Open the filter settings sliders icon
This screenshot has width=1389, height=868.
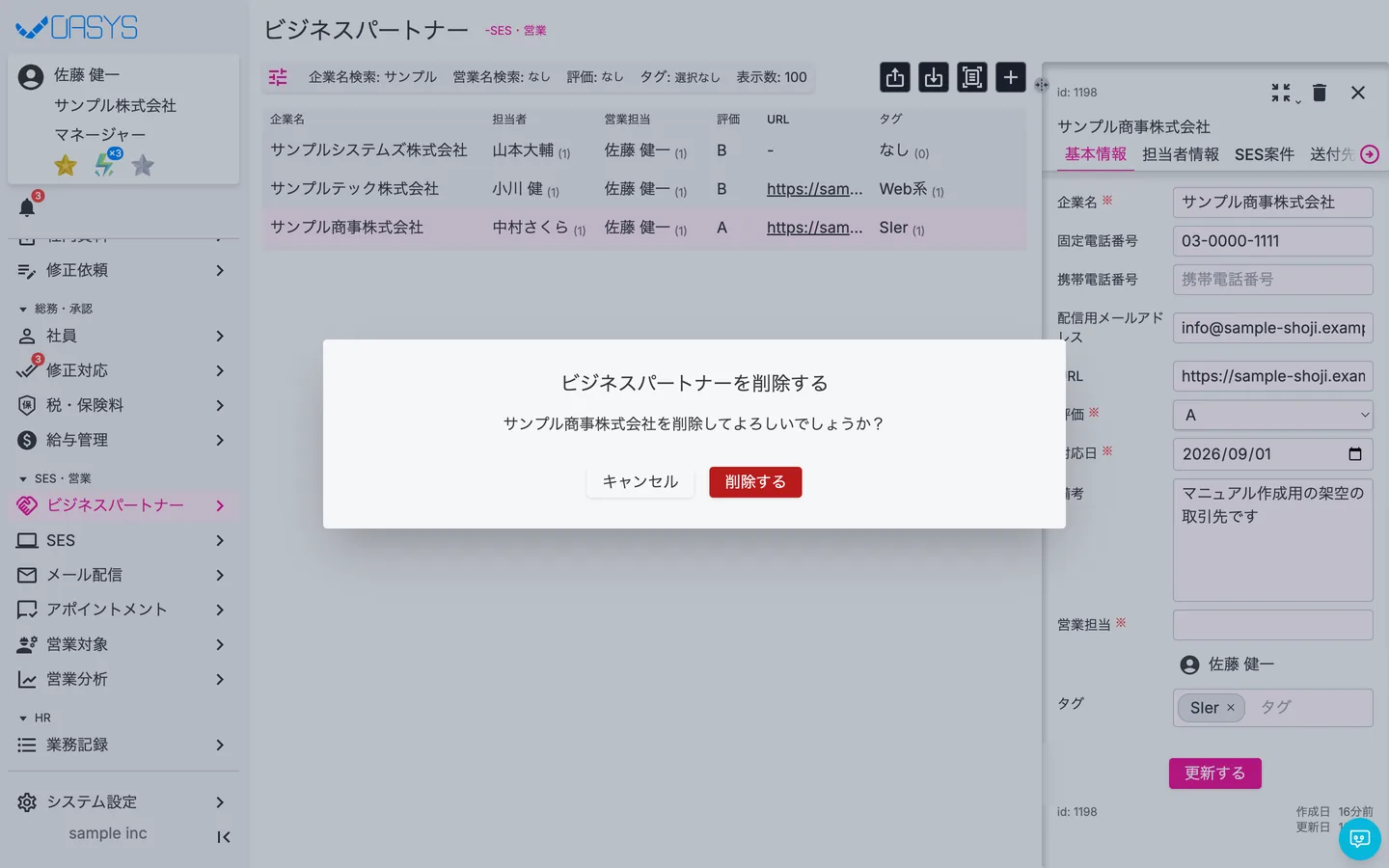[278, 77]
